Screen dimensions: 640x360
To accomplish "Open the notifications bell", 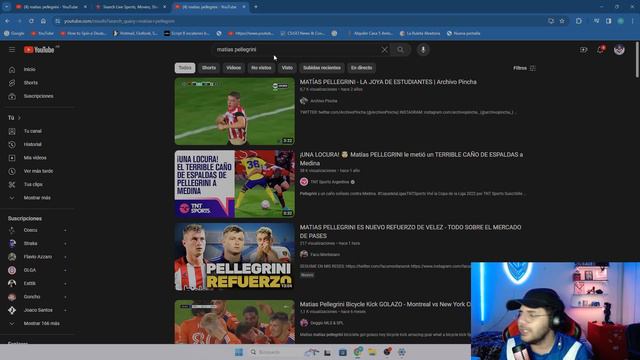I will (600, 50).
